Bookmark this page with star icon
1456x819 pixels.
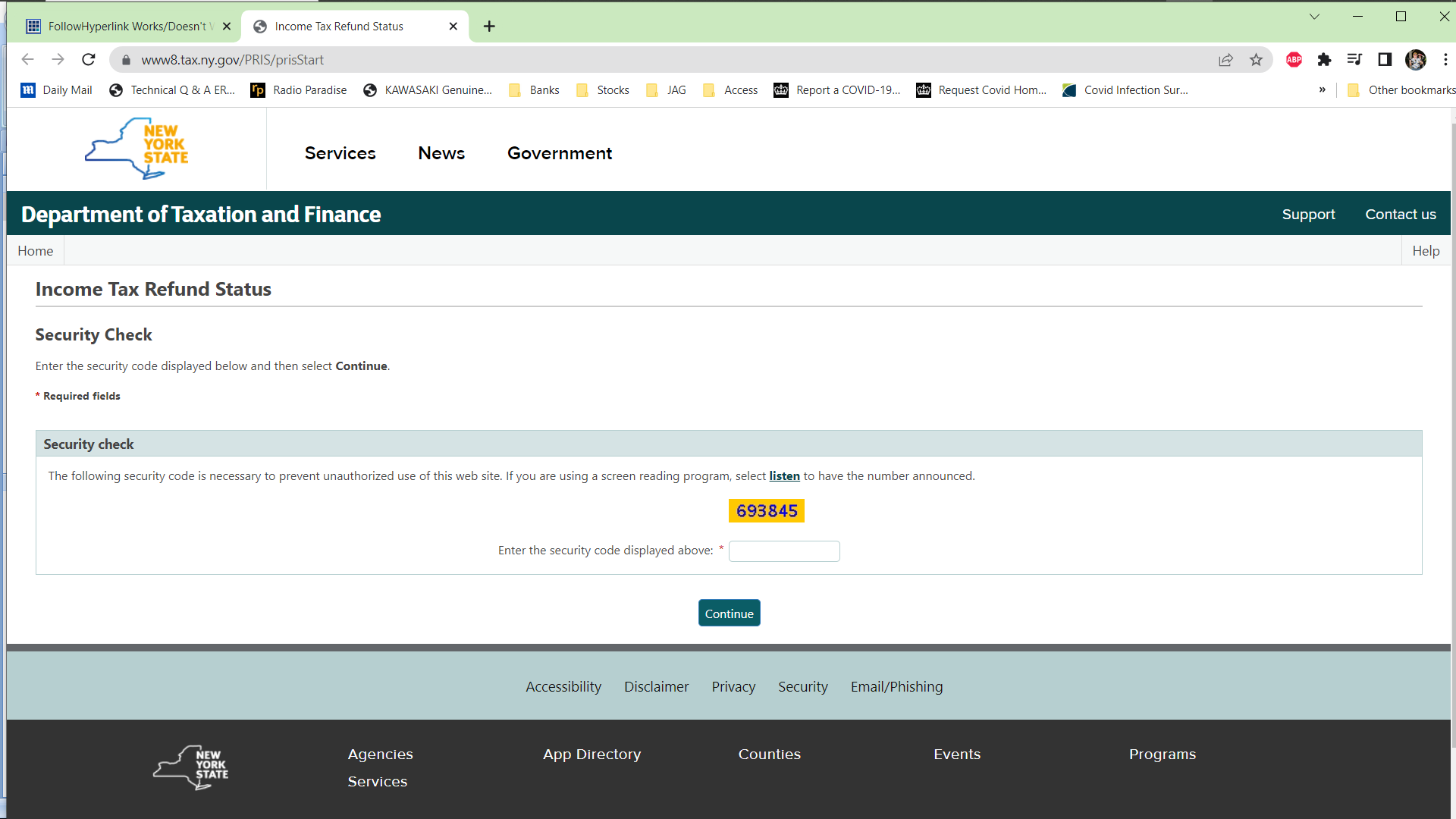1256,60
